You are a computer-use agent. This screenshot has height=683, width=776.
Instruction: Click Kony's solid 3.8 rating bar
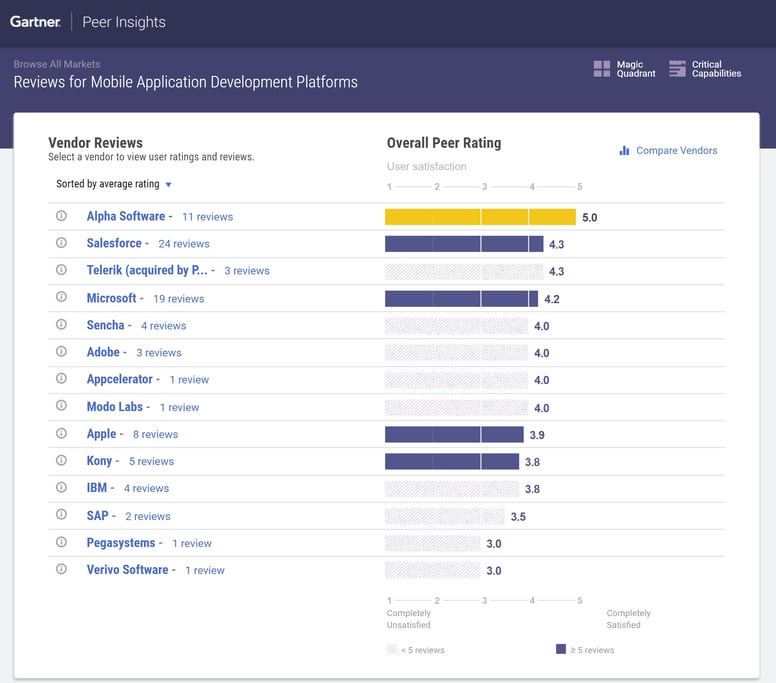tap(452, 461)
